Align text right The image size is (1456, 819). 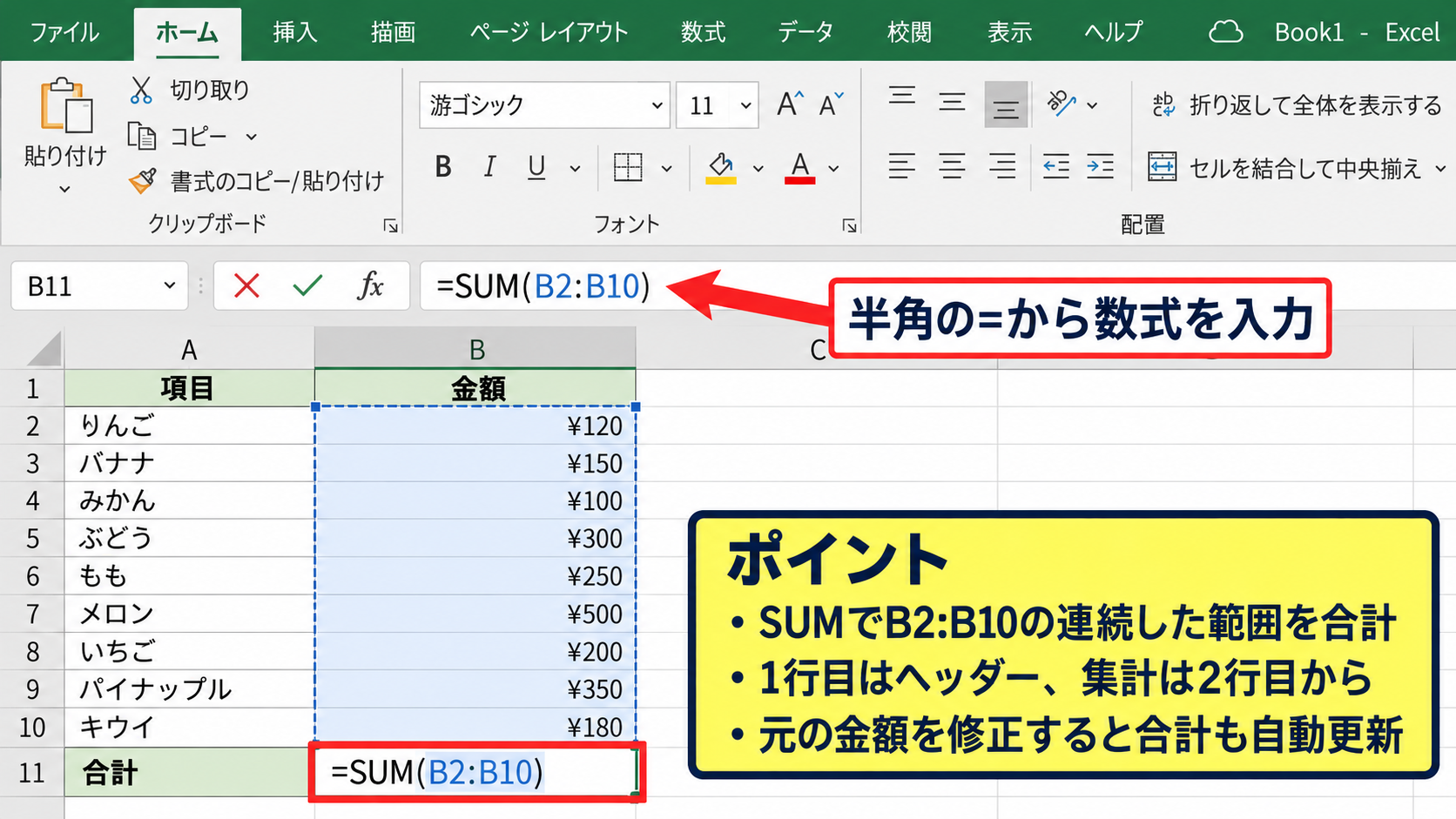click(1002, 166)
